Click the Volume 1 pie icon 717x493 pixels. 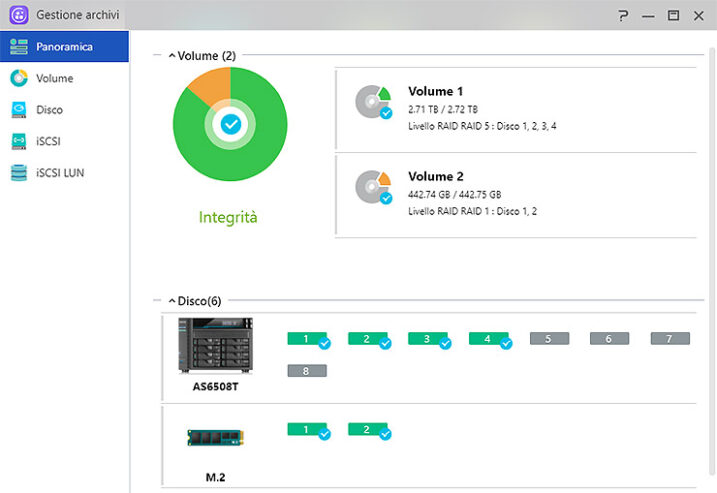click(x=372, y=102)
